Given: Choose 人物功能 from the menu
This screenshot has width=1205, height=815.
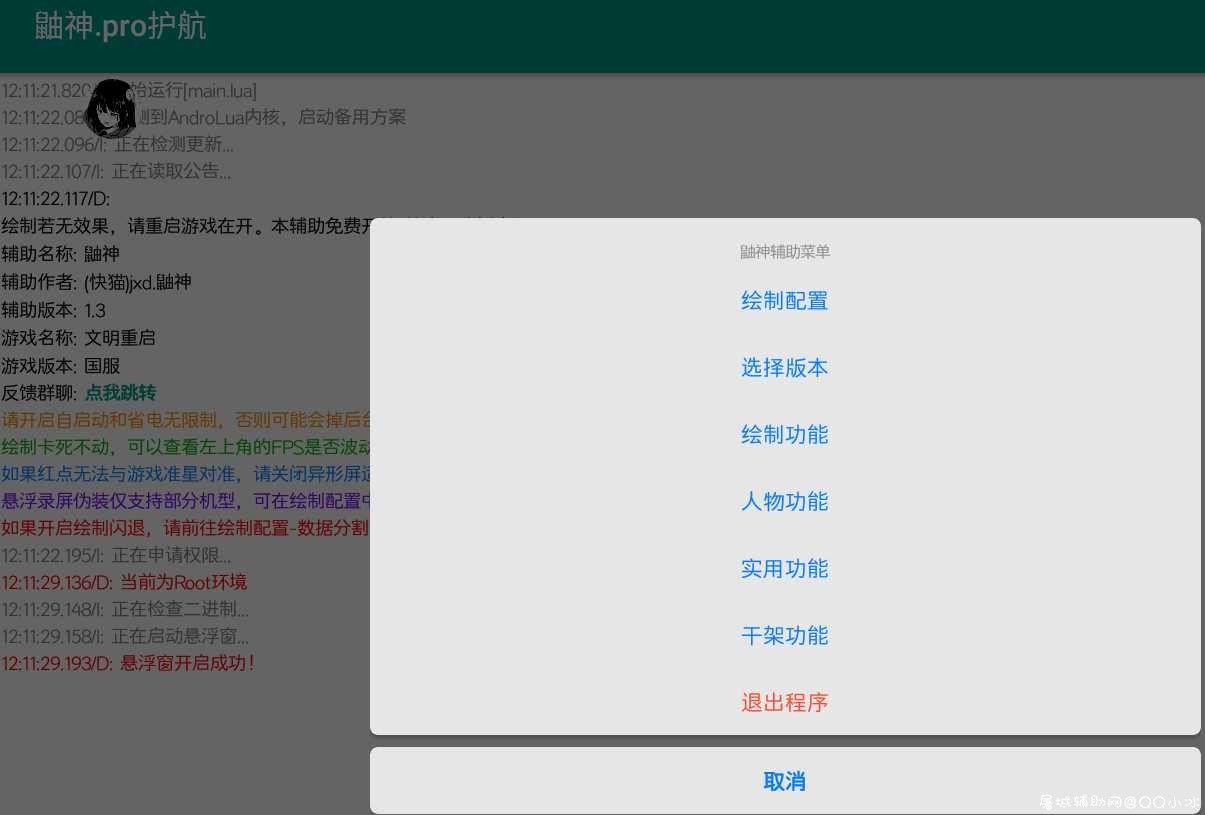Looking at the screenshot, I should coord(785,502).
